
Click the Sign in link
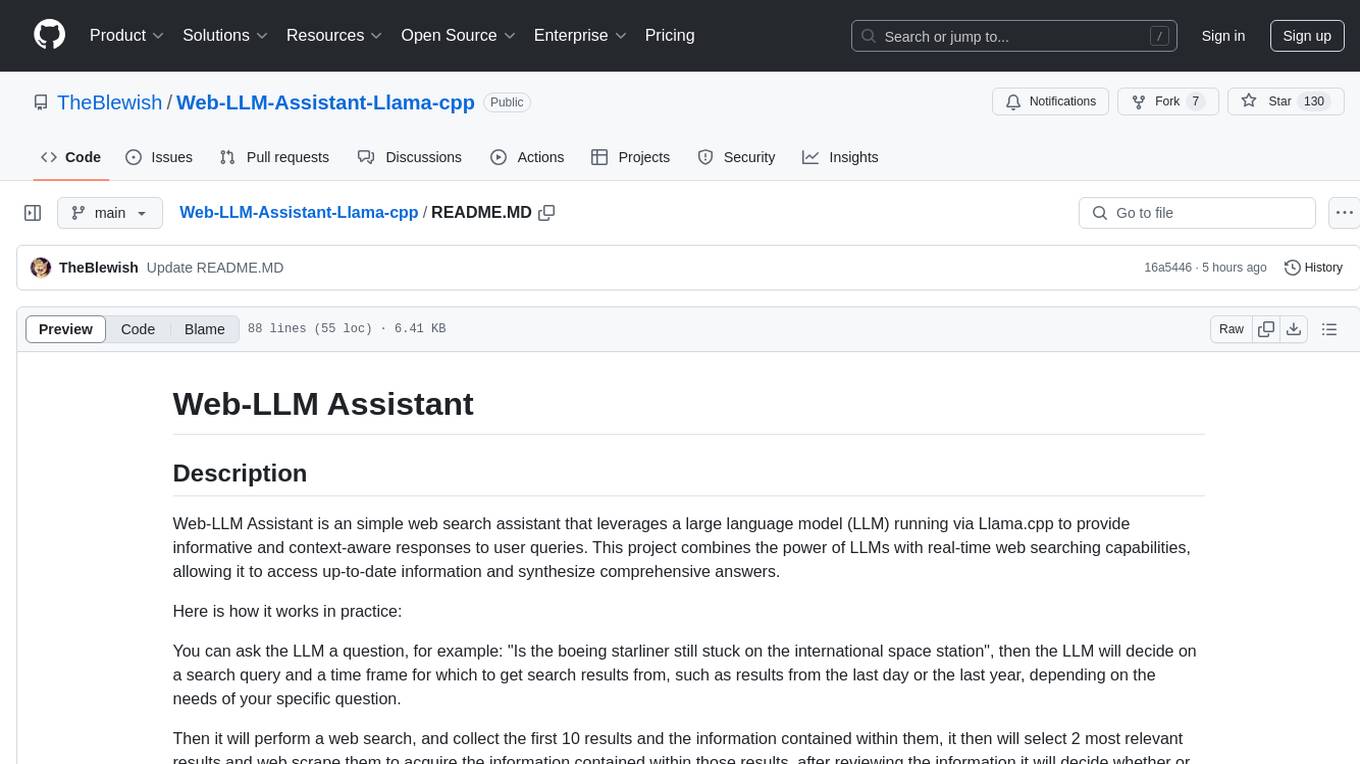(1223, 36)
